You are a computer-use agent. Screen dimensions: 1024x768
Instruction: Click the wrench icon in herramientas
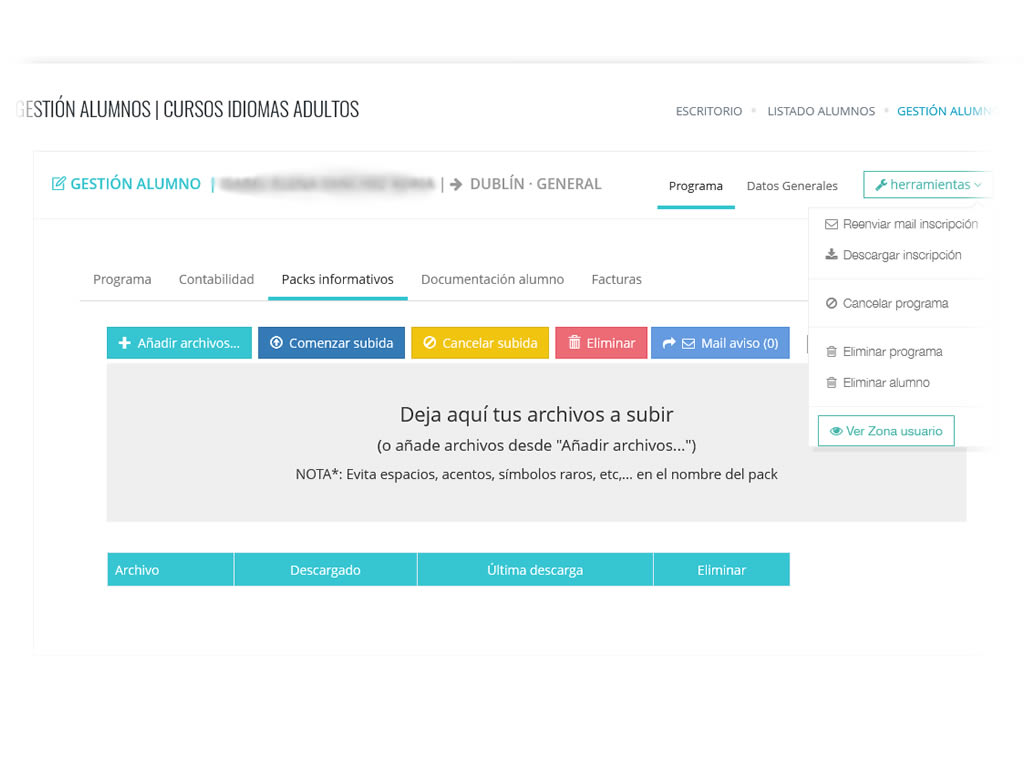coord(880,185)
